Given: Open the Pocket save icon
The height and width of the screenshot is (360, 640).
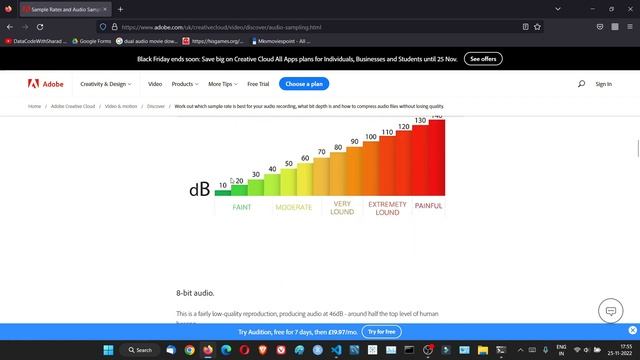Looking at the screenshot, I should click(600, 27).
